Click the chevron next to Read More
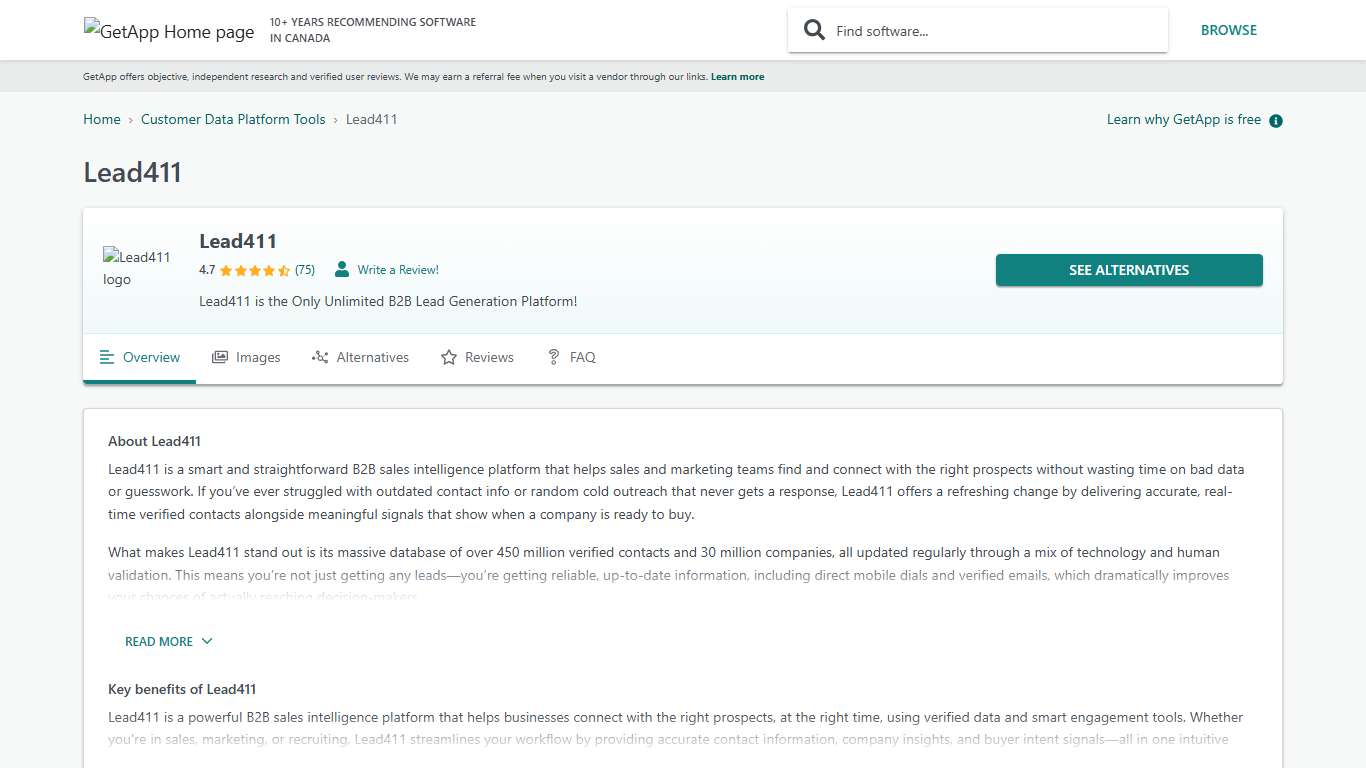1366x768 pixels. 207,642
